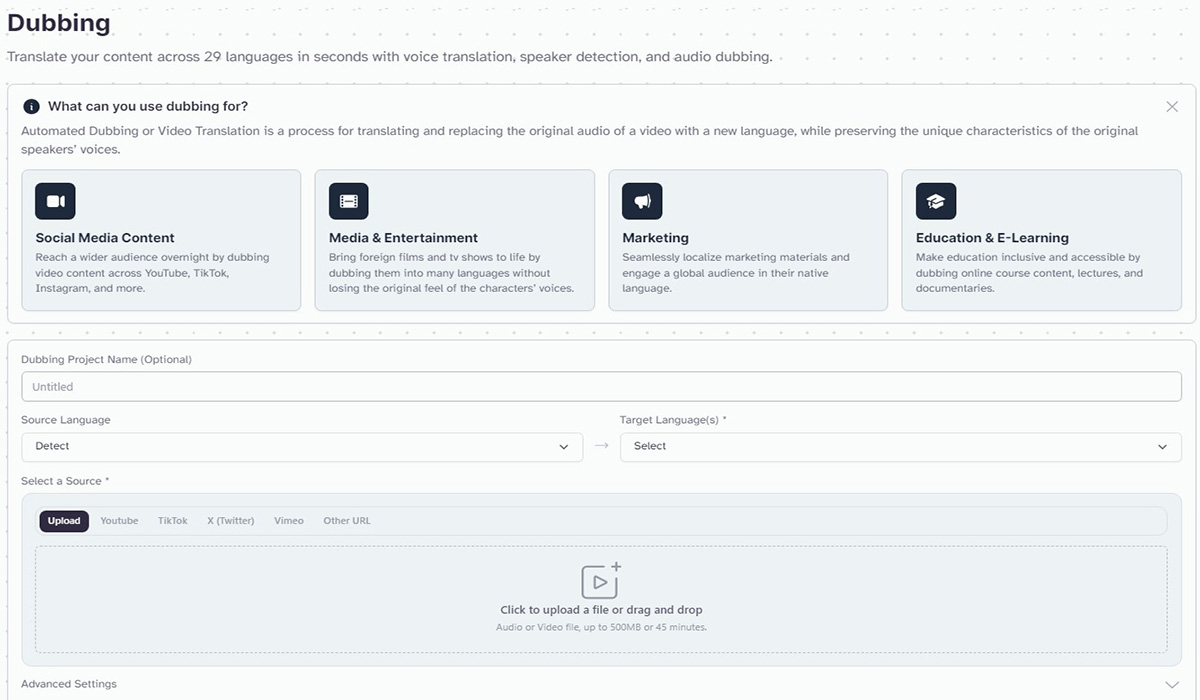This screenshot has width=1200, height=700.
Task: Click 'Click to upload a file' text
Action: 601,610
